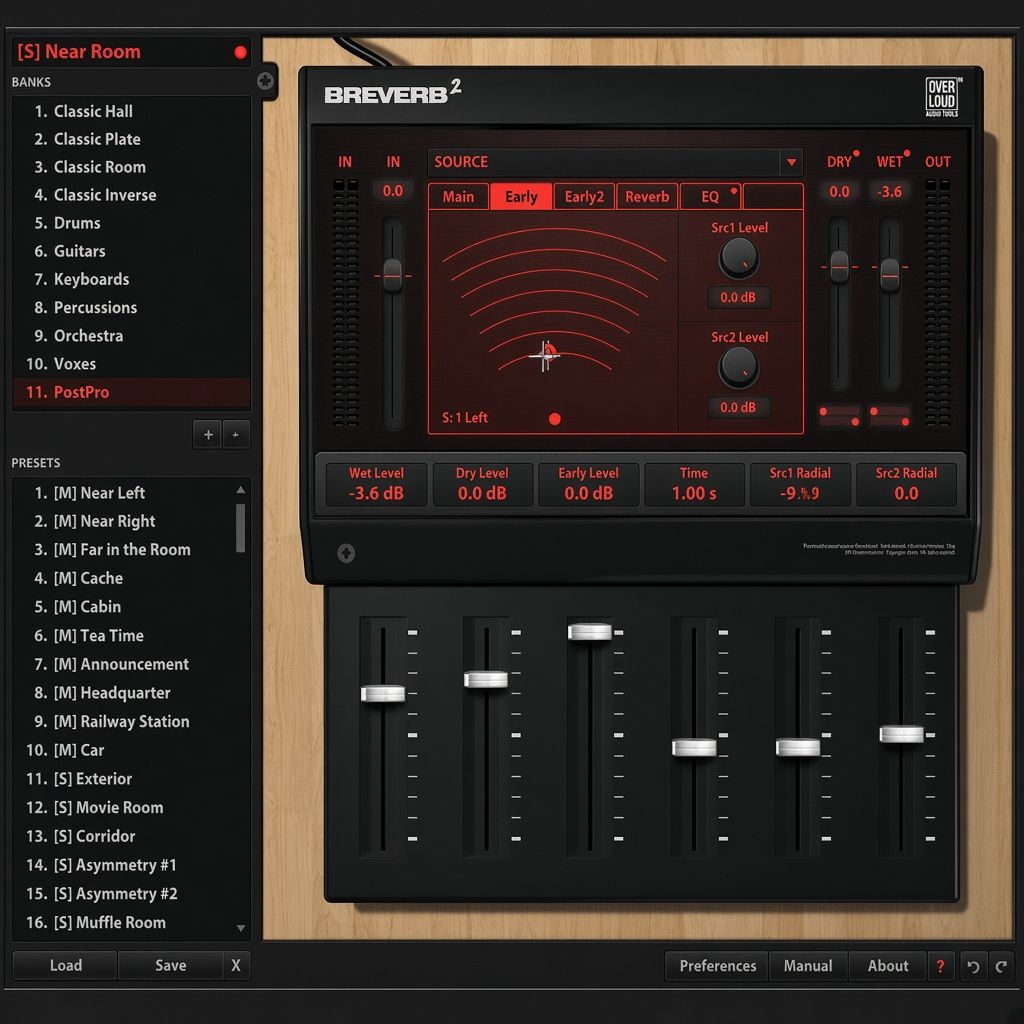Click the undo arrow icon
1024x1024 pixels.
tap(973, 966)
